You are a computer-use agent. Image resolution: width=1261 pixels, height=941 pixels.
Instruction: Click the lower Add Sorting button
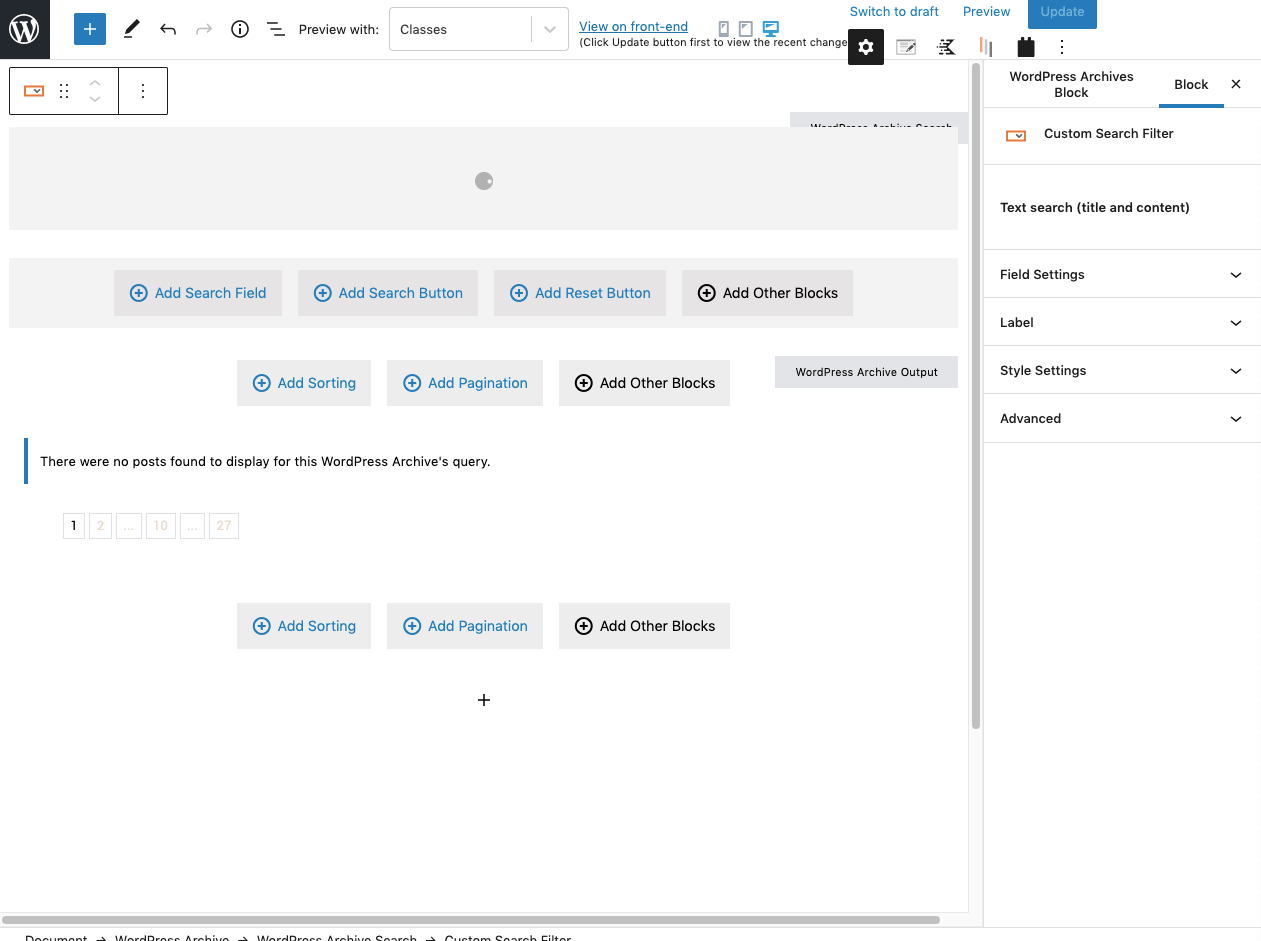point(304,626)
